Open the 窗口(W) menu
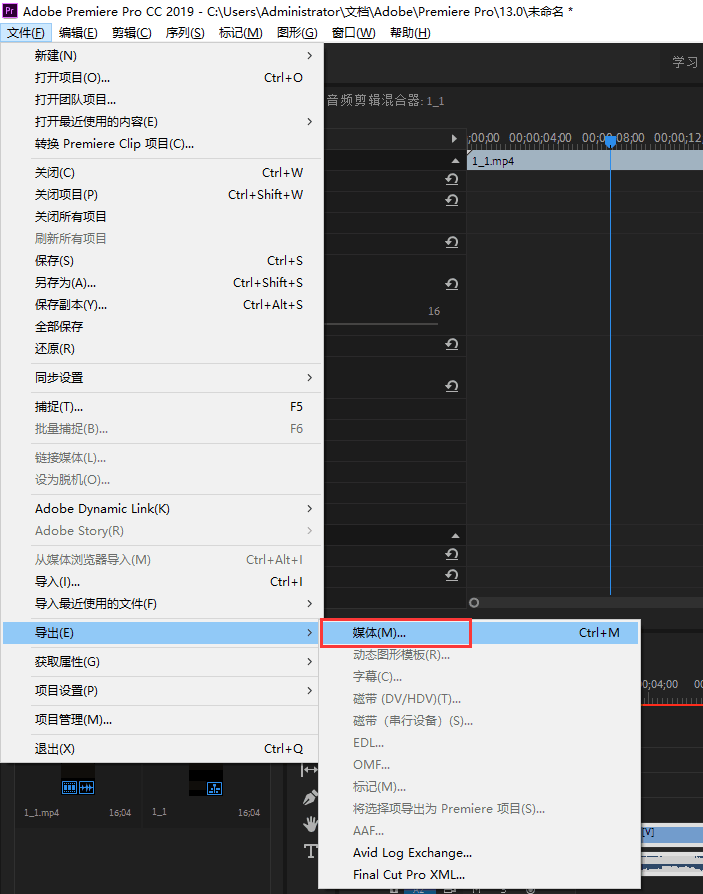 point(353,32)
